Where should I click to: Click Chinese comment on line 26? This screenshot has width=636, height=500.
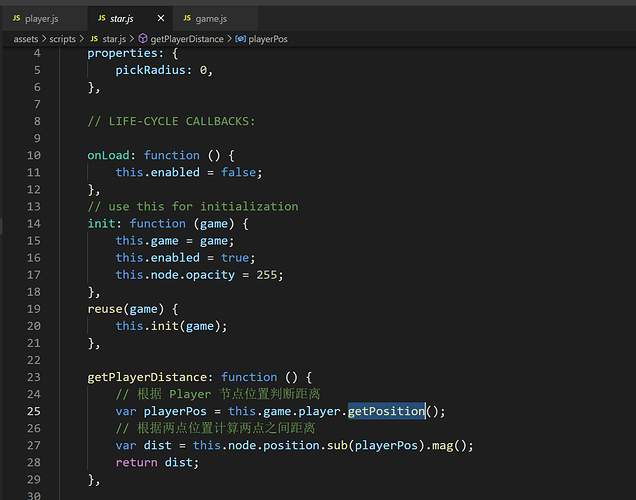(x=215, y=428)
